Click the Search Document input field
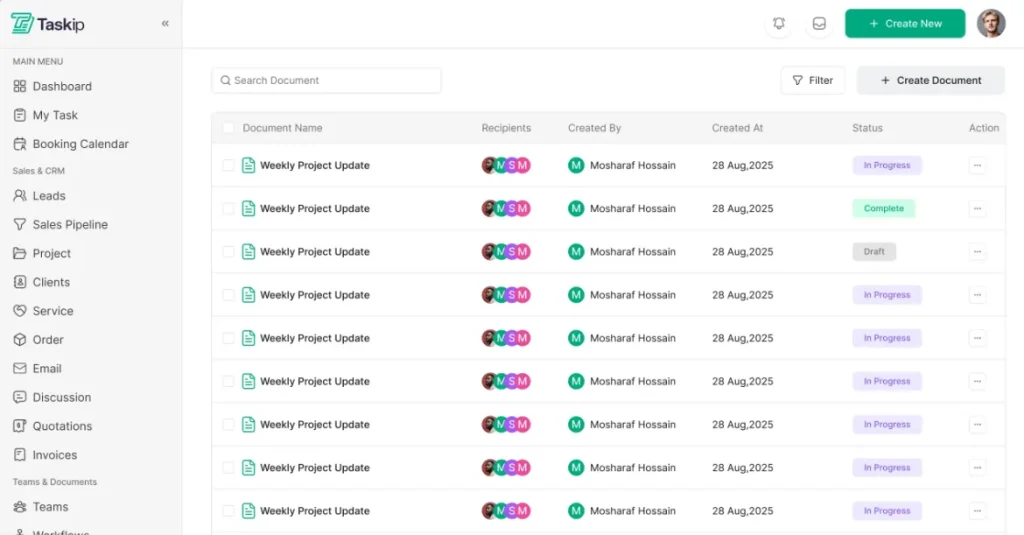 click(x=326, y=81)
